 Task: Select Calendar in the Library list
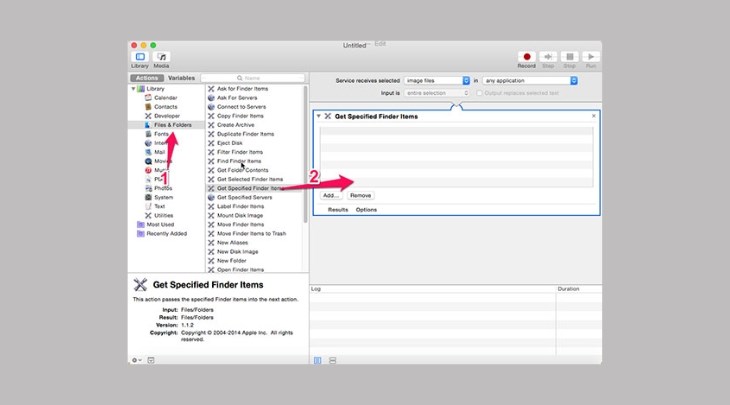[165, 98]
